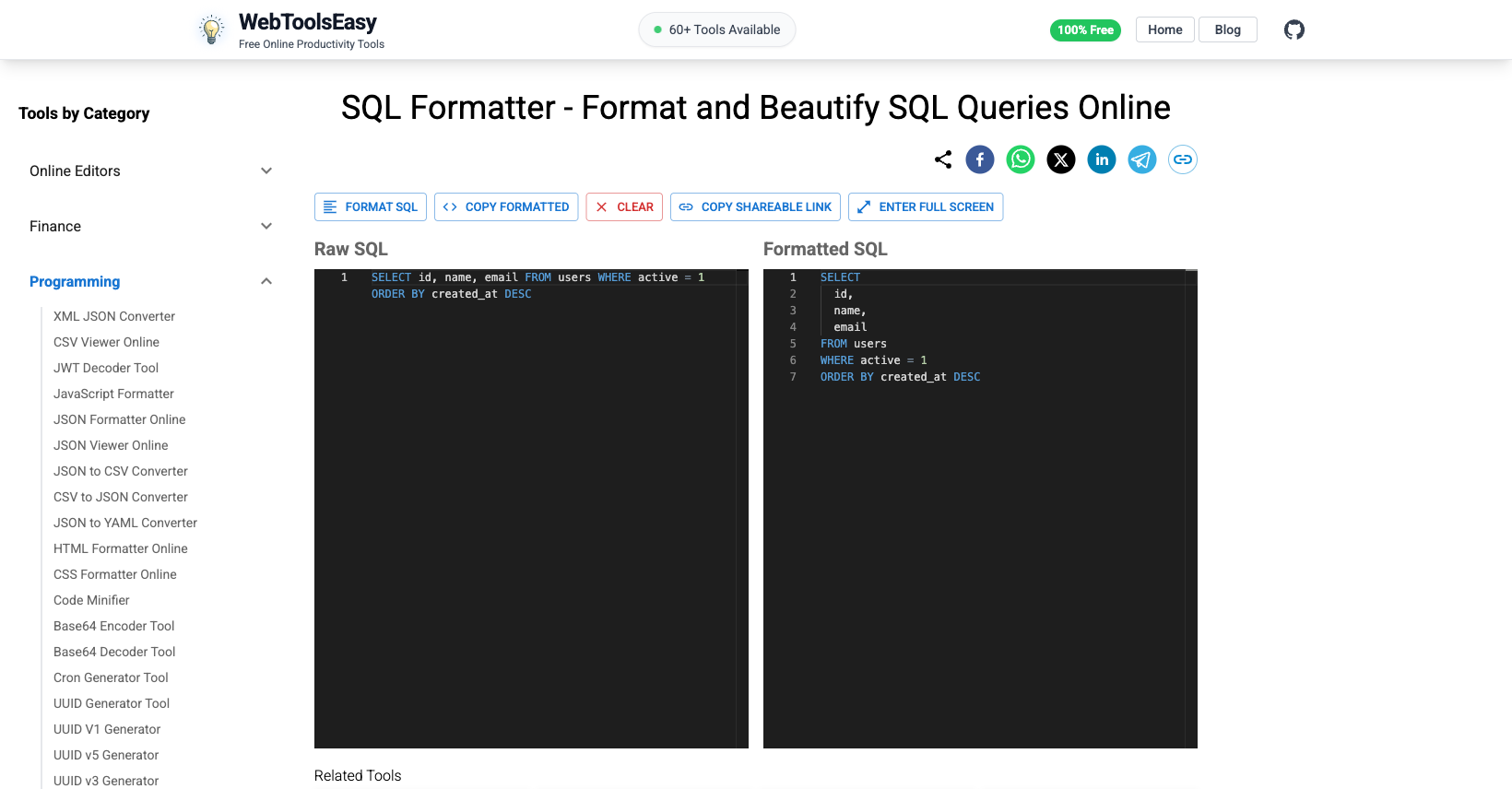Open Base64 Decoder Tool
The width and height of the screenshot is (1512, 789).
[114, 652]
